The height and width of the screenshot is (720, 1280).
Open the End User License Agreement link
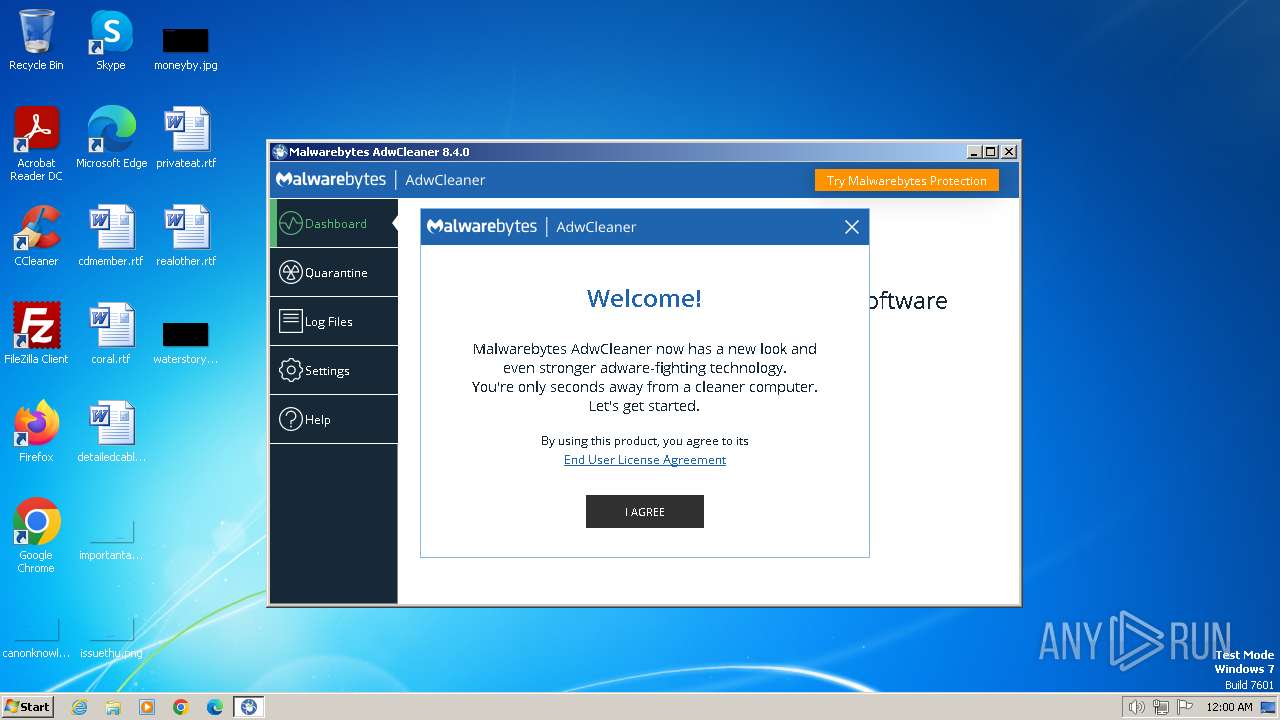[645, 460]
